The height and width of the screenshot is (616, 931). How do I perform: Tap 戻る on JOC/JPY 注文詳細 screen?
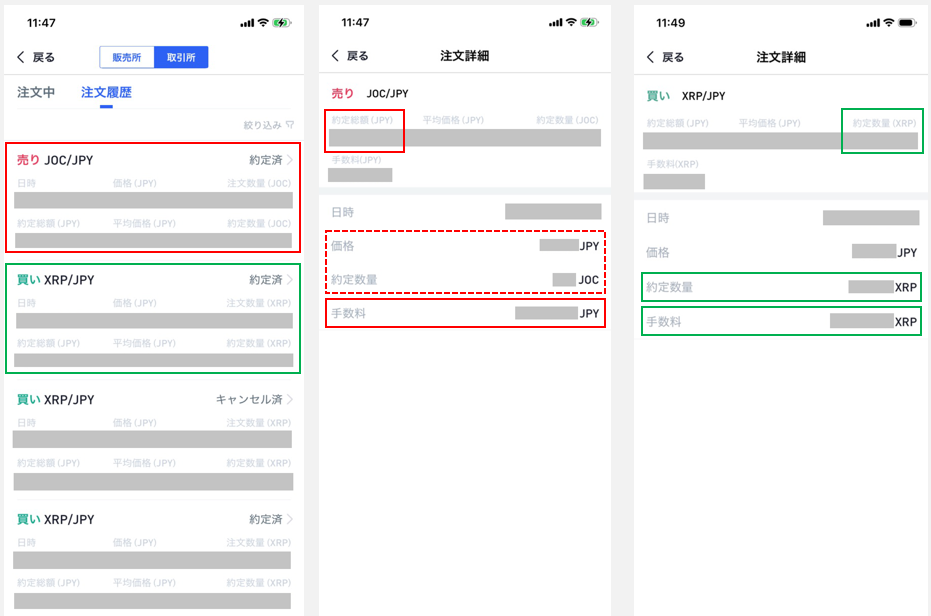[x=357, y=56]
